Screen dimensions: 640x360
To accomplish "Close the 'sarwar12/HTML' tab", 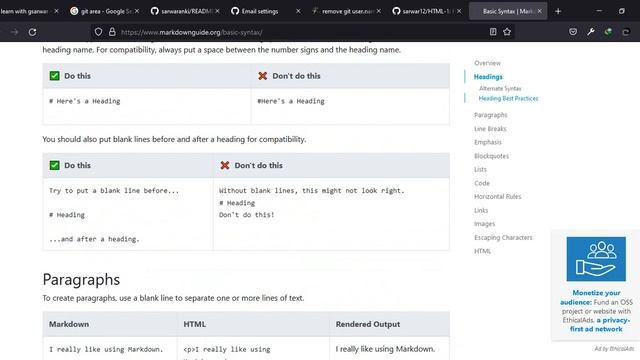I will [x=459, y=11].
